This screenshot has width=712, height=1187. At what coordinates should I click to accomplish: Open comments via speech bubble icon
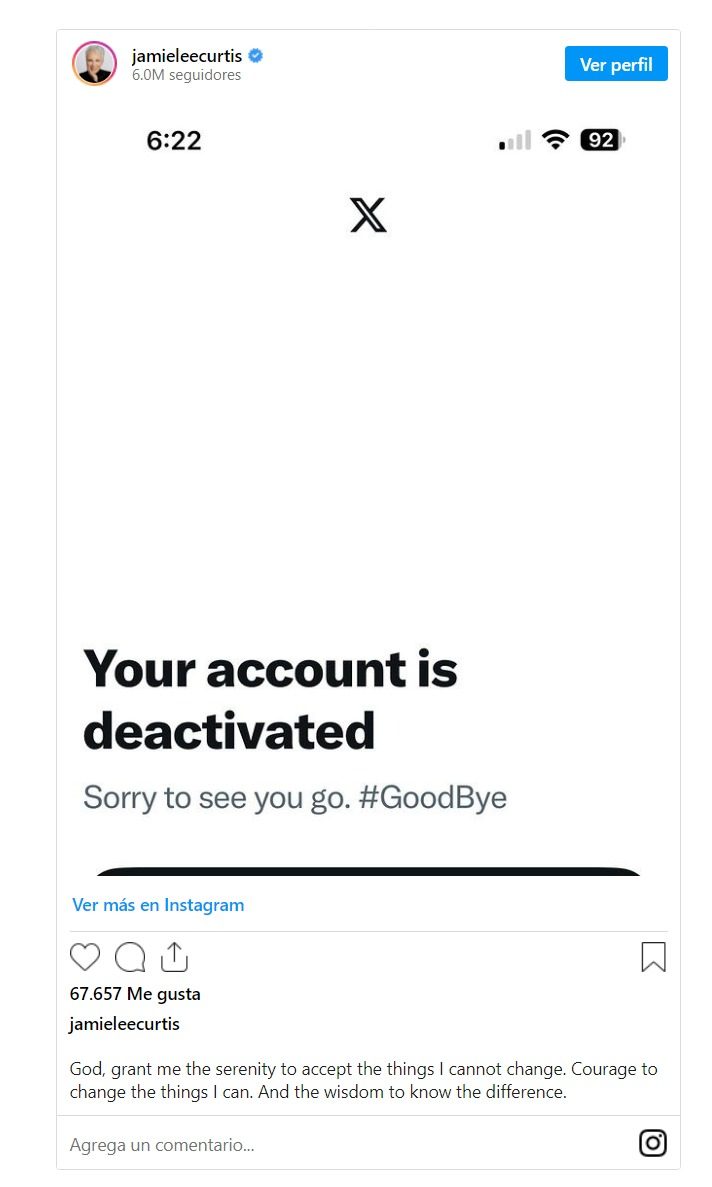130,957
